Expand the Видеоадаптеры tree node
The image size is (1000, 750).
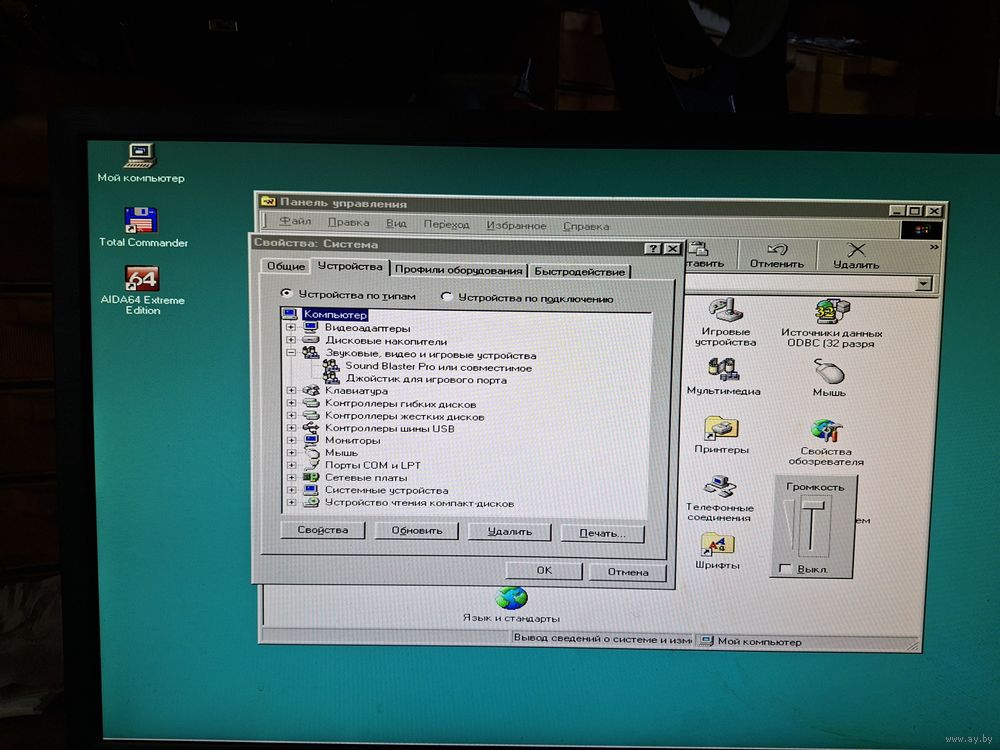pyautogui.click(x=291, y=328)
